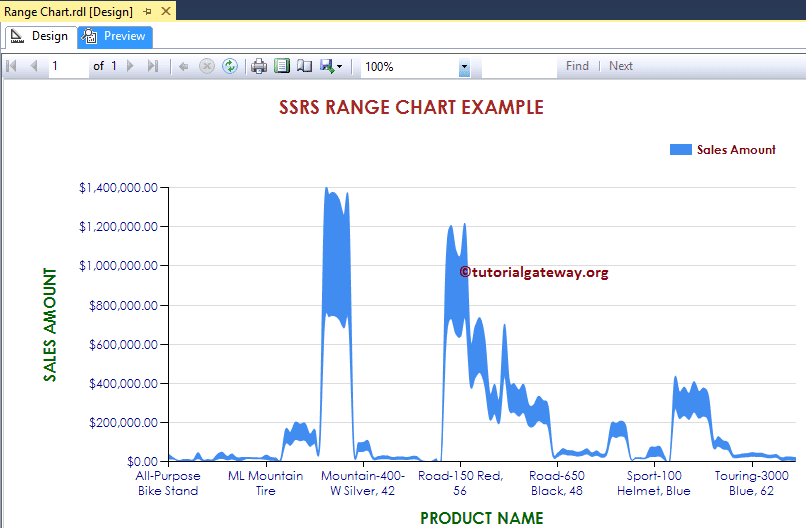Go to first page of report
Screen dimensions: 806x528
coord(11,66)
